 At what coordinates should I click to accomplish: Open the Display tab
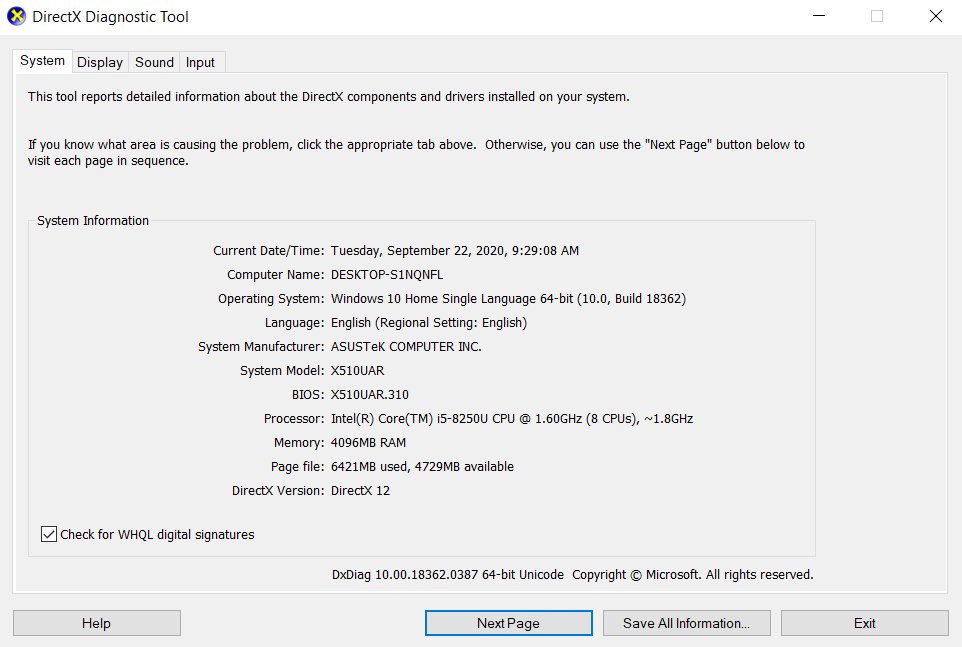pos(100,62)
